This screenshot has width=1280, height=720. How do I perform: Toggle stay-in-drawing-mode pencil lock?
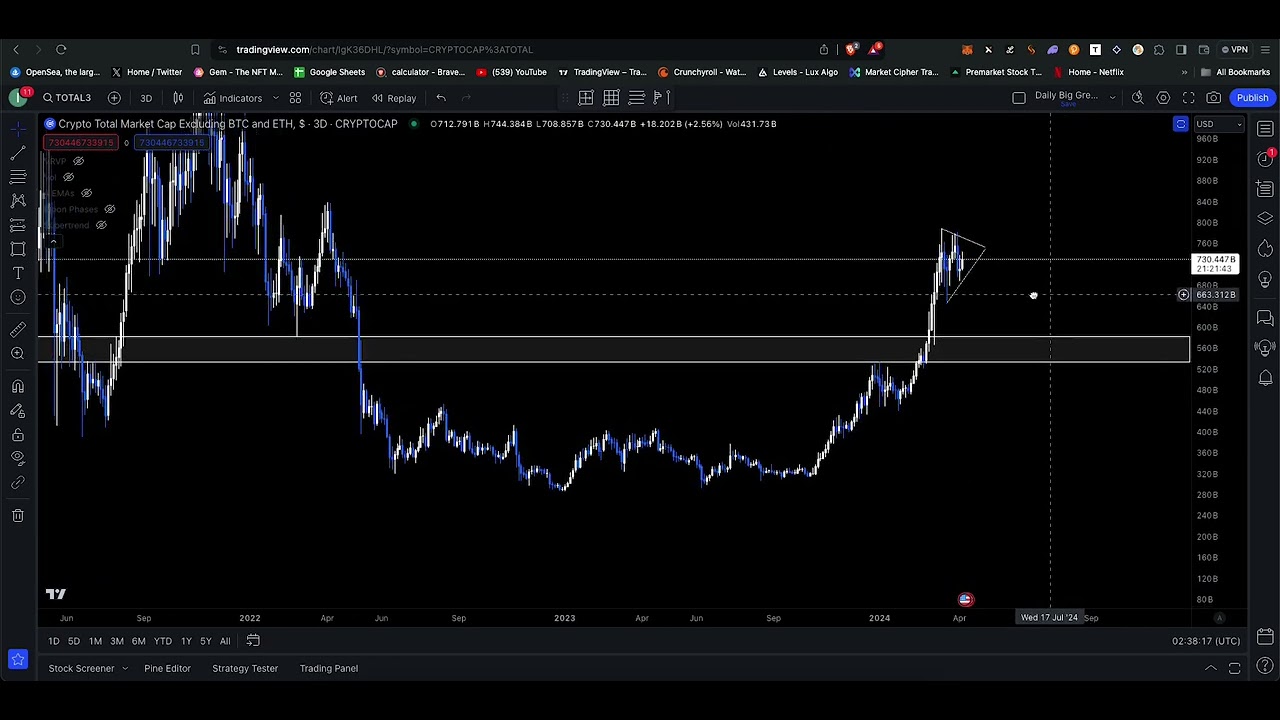[18, 410]
